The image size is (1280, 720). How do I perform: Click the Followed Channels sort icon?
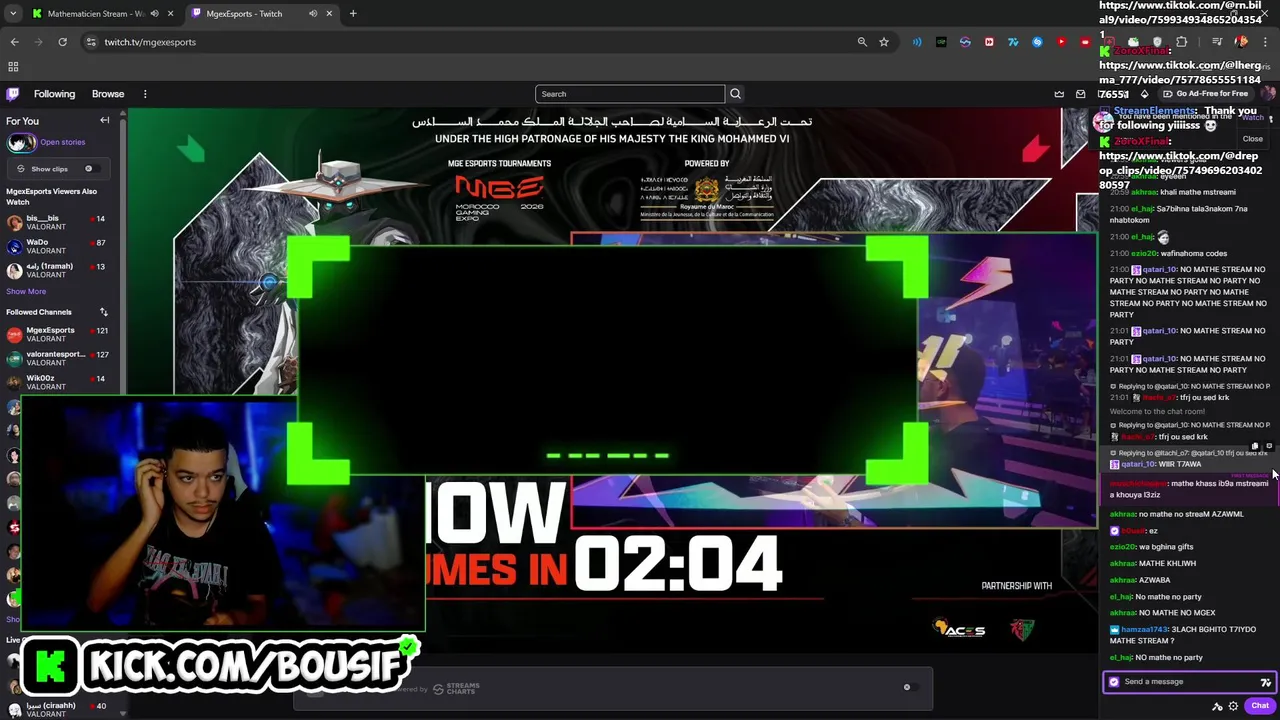coord(103,312)
